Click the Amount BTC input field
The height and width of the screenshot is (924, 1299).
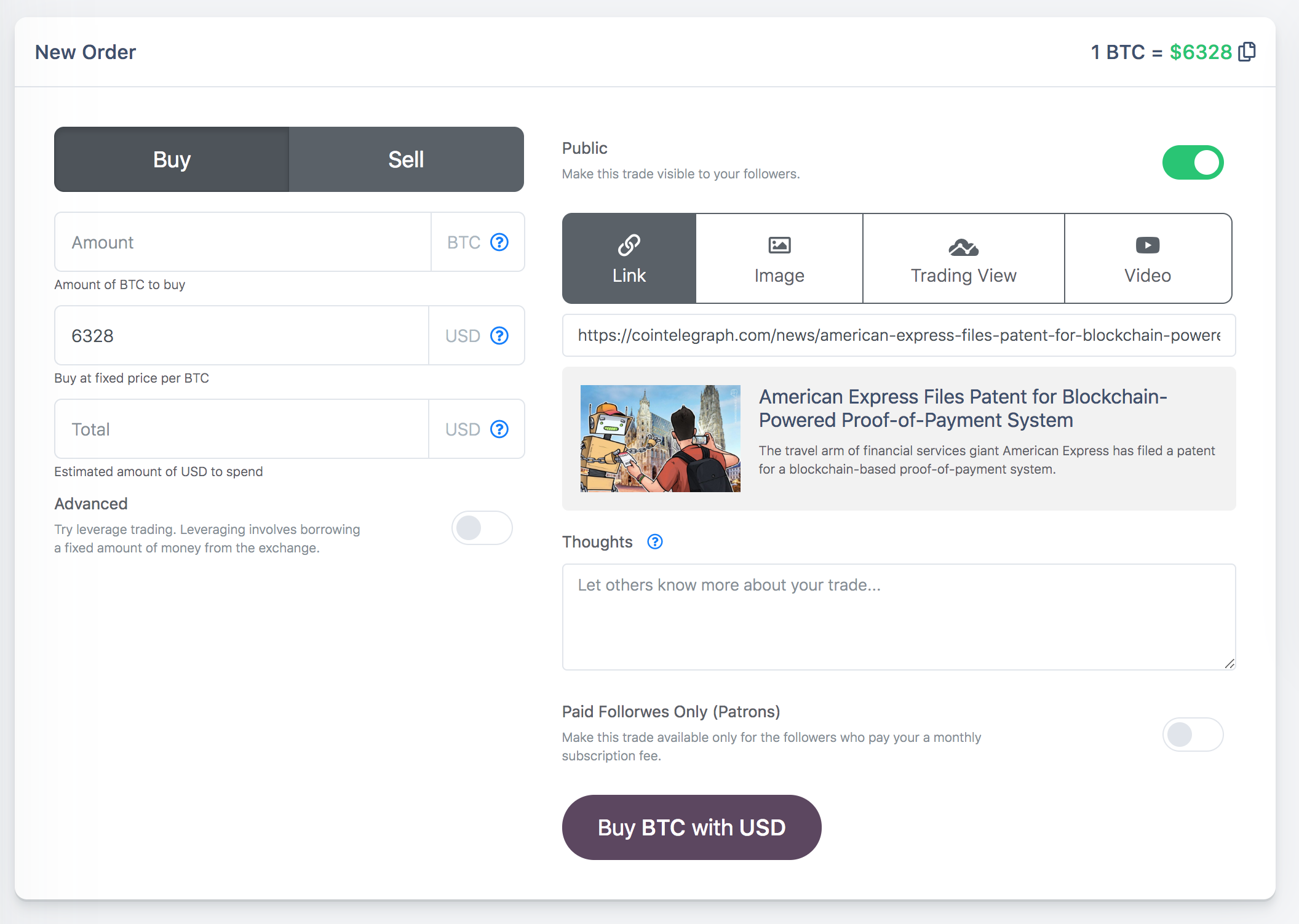point(243,242)
